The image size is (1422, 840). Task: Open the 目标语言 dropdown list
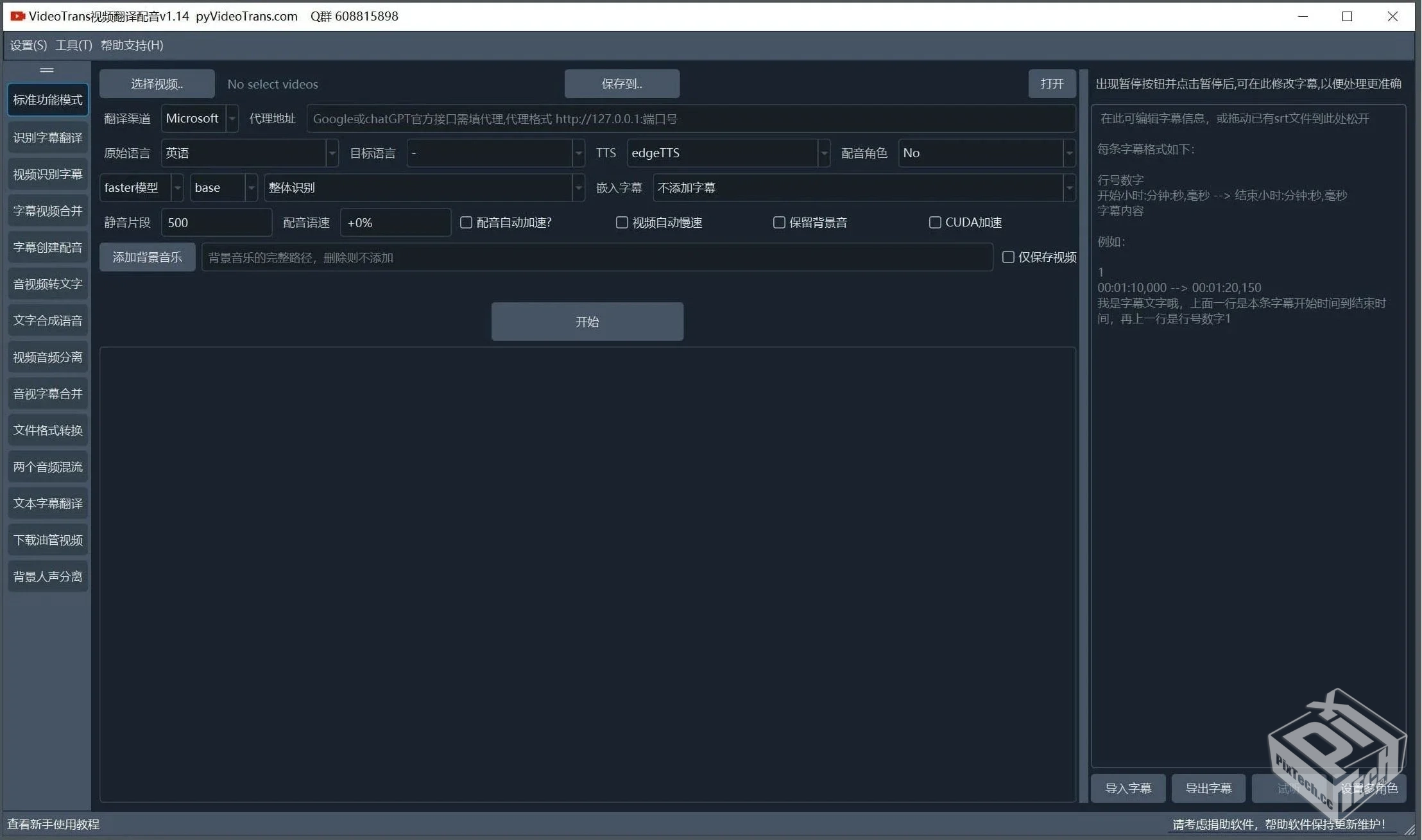tap(495, 153)
